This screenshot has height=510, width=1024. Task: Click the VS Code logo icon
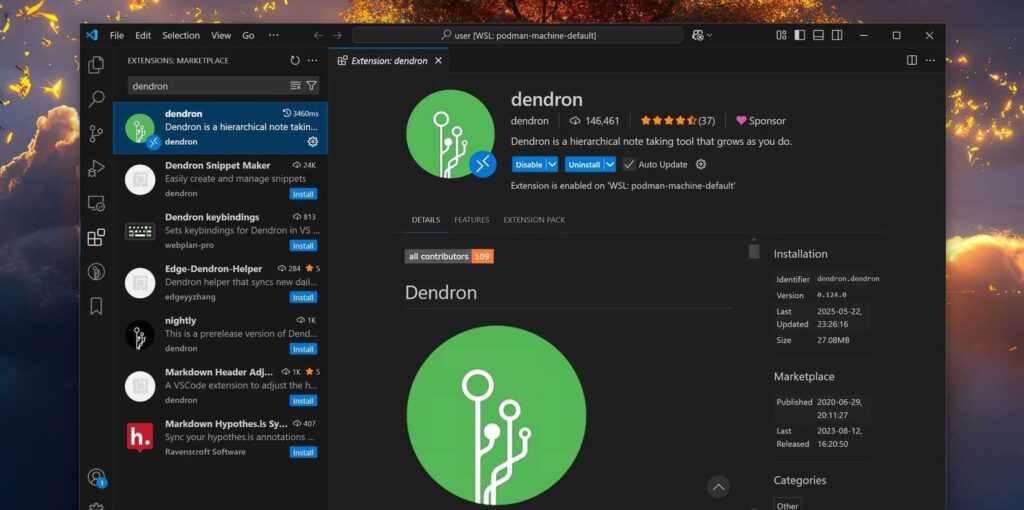(x=92, y=35)
